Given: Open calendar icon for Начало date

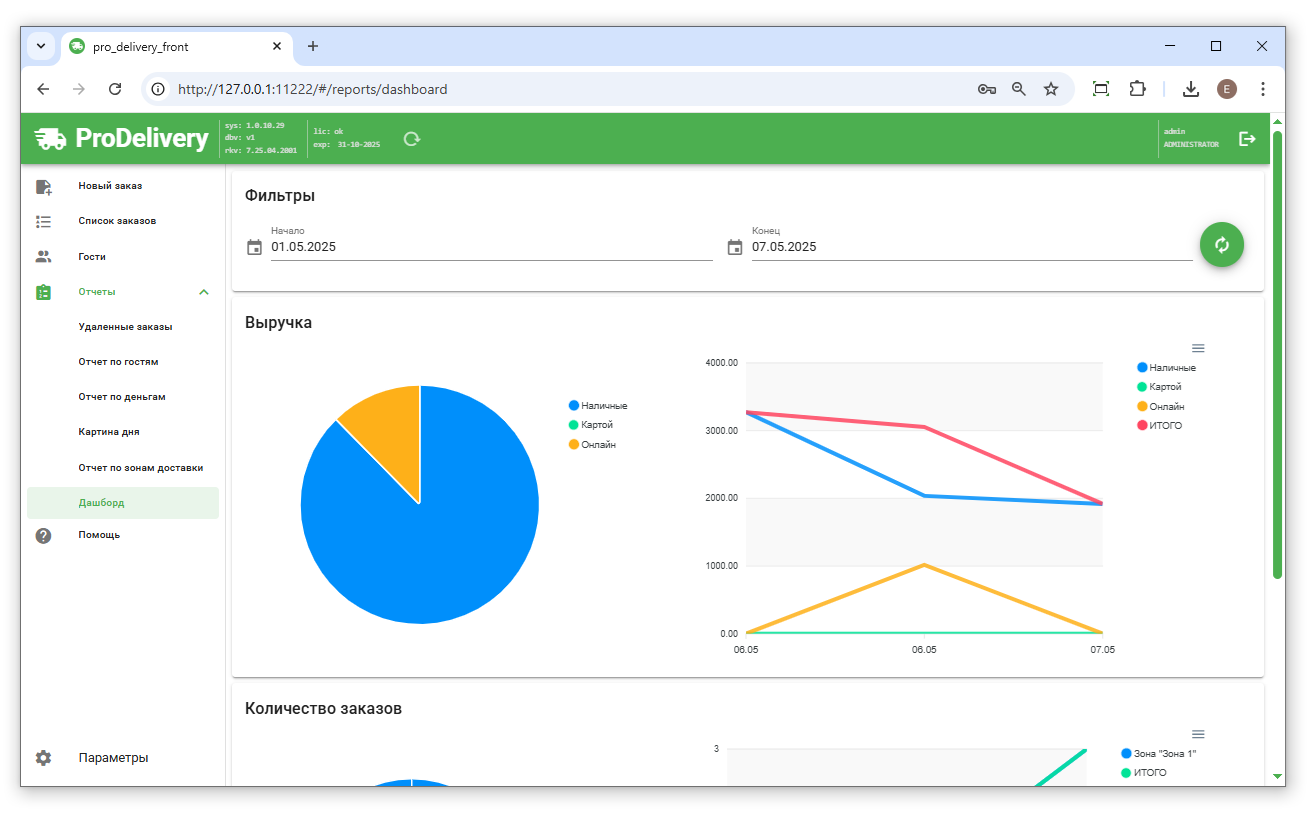Looking at the screenshot, I should pos(254,247).
